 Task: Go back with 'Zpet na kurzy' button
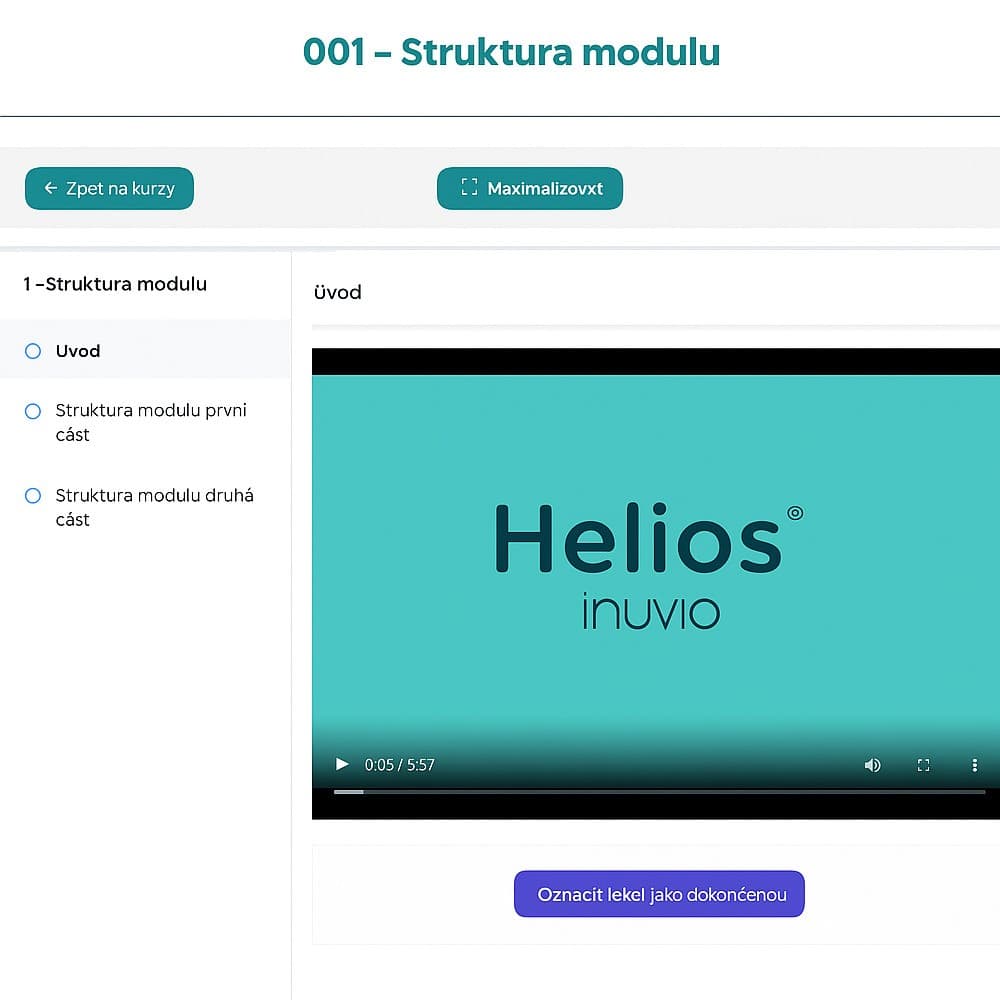(109, 188)
